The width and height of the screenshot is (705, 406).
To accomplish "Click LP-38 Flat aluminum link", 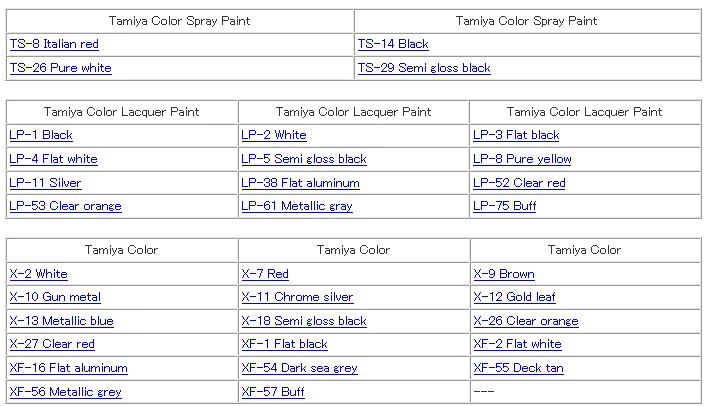I will coord(300,183).
